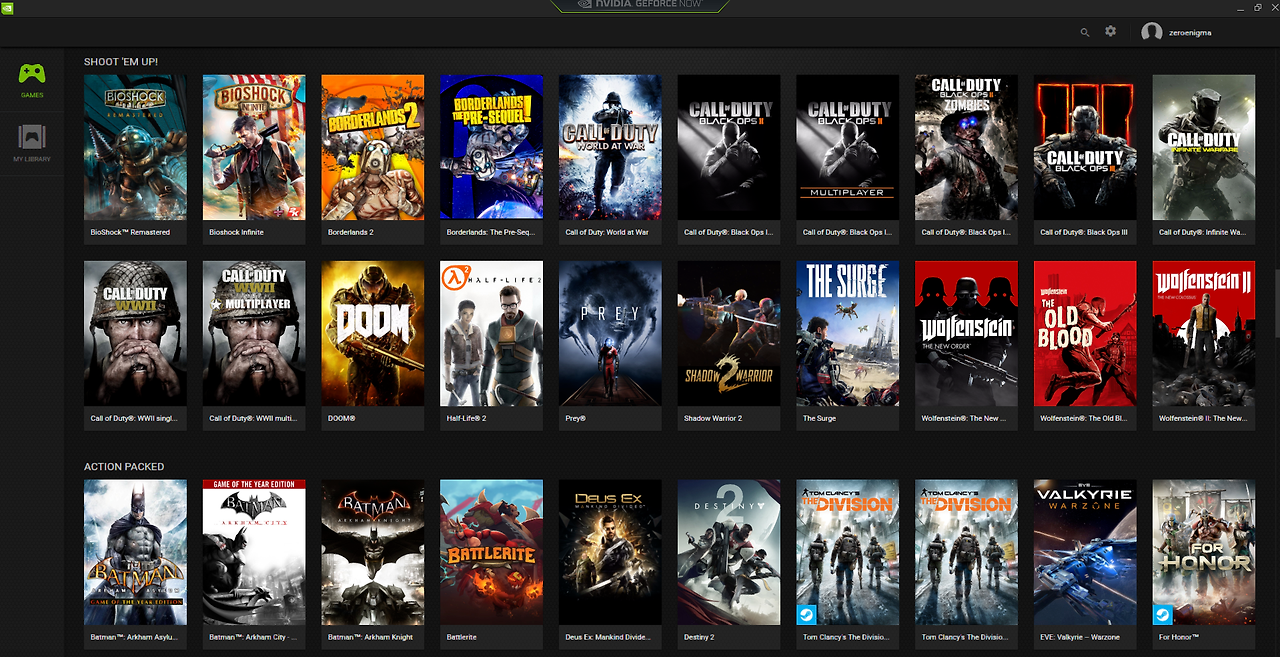Select EVE: Valkyrie – Warzone
The height and width of the screenshot is (657, 1280).
[1085, 552]
